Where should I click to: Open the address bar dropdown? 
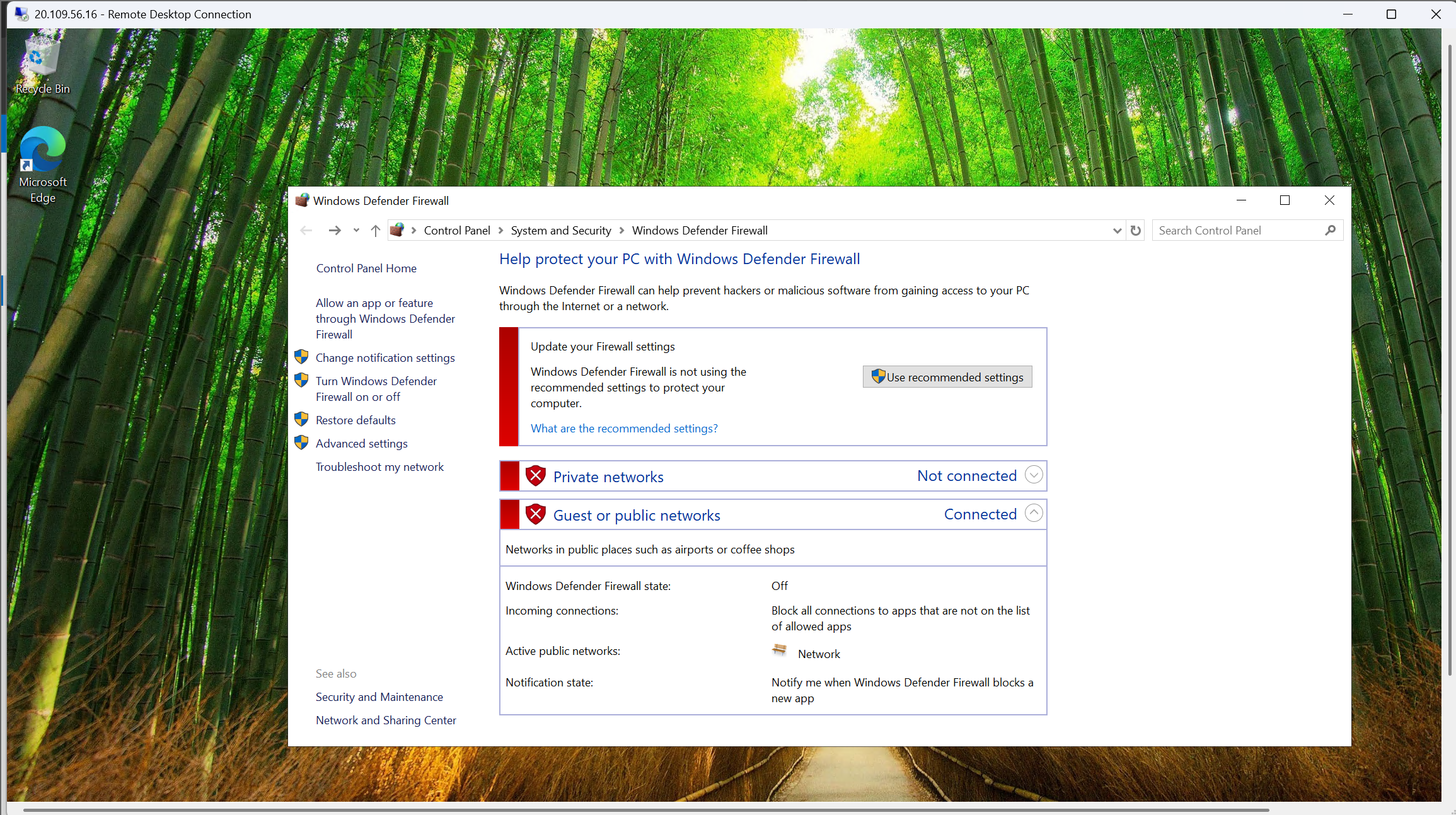tap(1117, 230)
